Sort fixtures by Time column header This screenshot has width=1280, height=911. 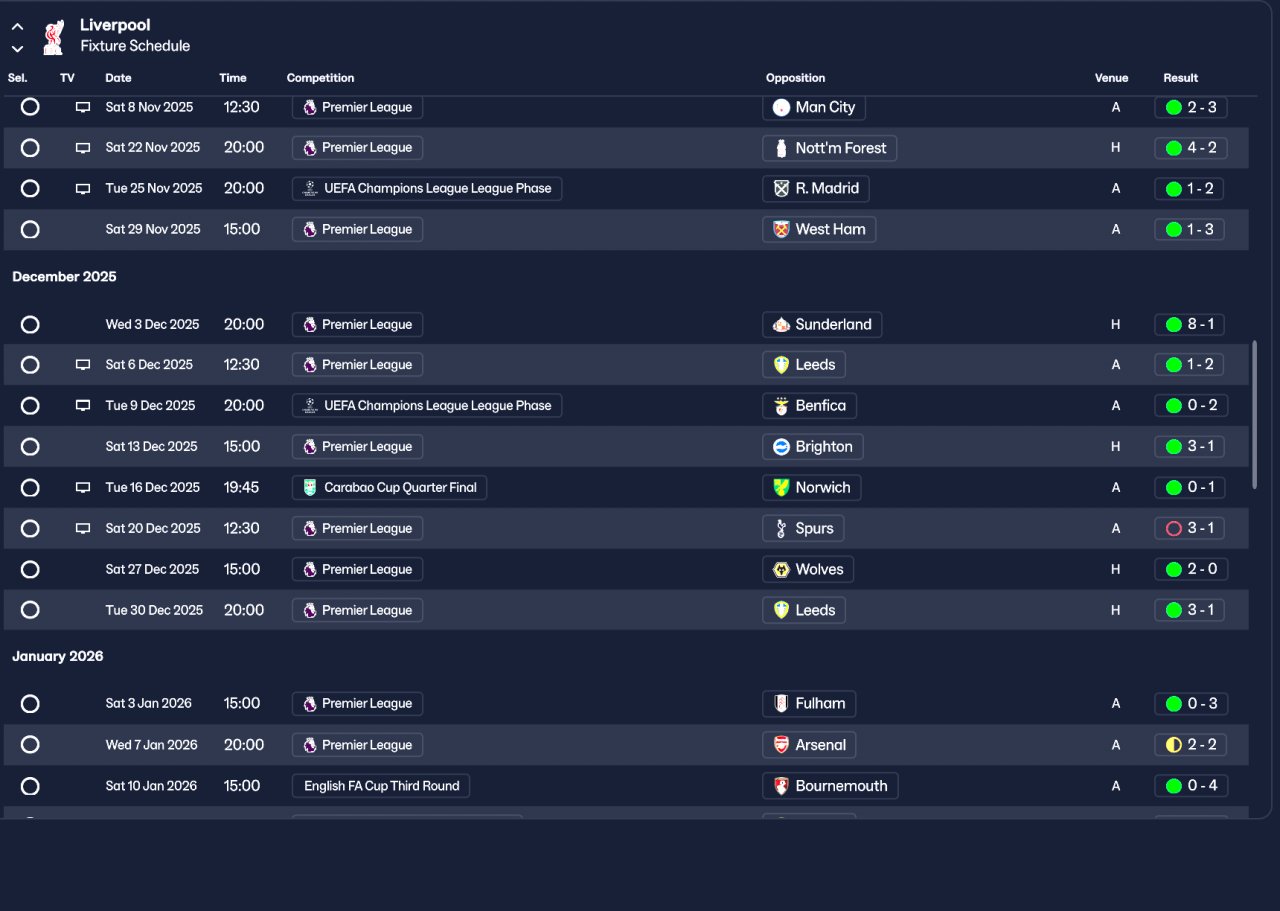(x=233, y=78)
